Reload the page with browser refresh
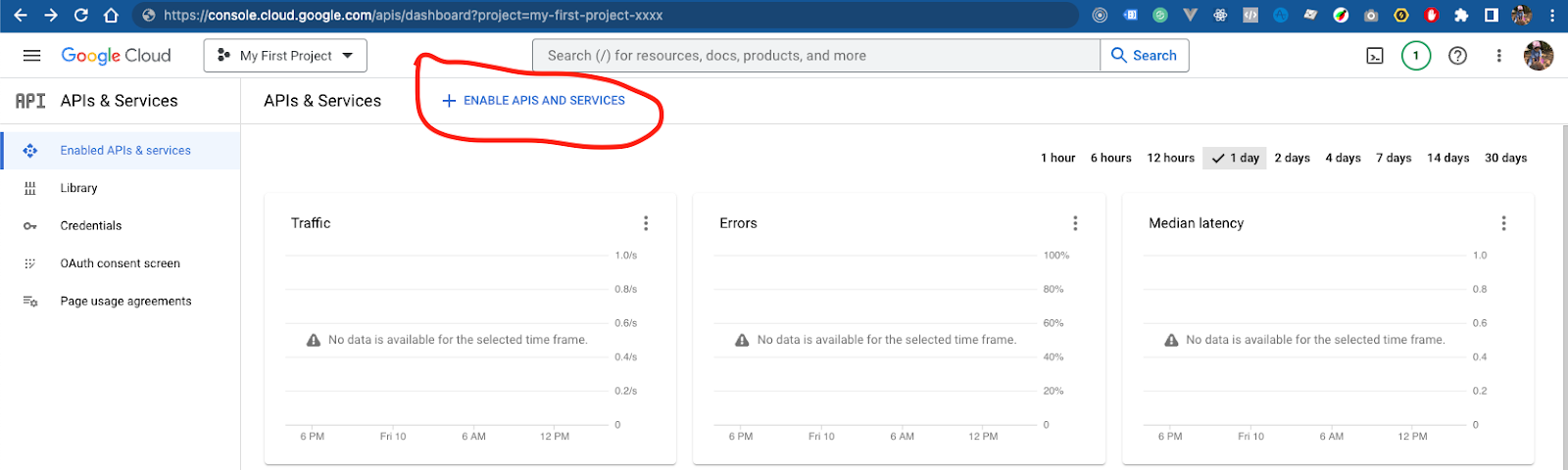This screenshot has height=470, width=1568. point(81,15)
